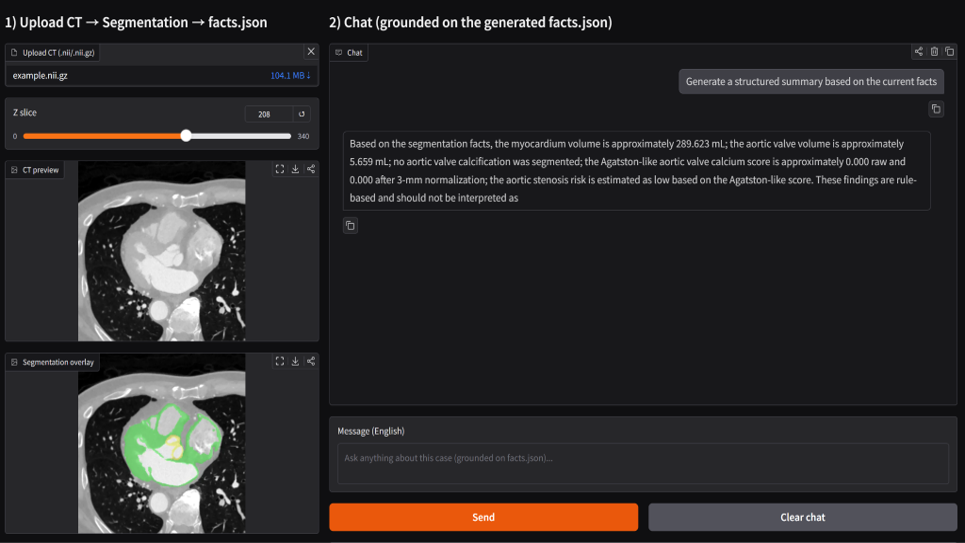Copy the entire chat conversation
Viewport: 965px width, 543px height.
[950, 52]
